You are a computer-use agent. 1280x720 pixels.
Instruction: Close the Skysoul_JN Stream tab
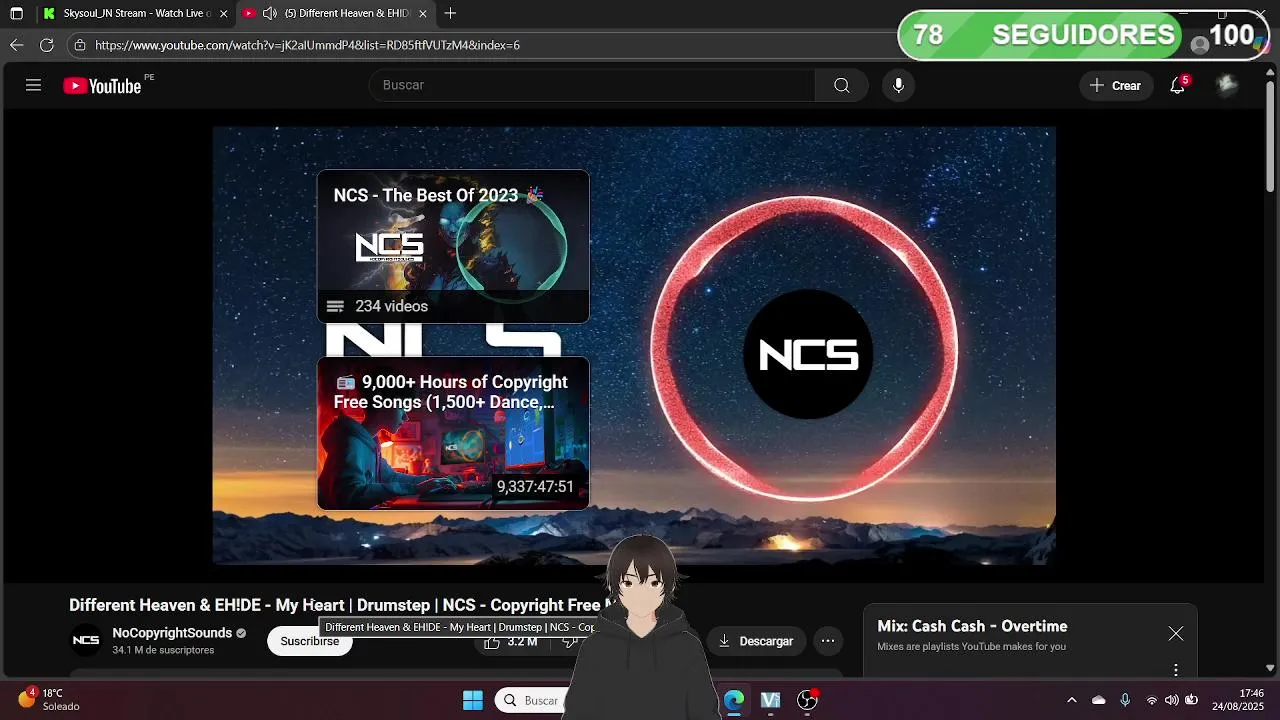pyautogui.click(x=223, y=13)
